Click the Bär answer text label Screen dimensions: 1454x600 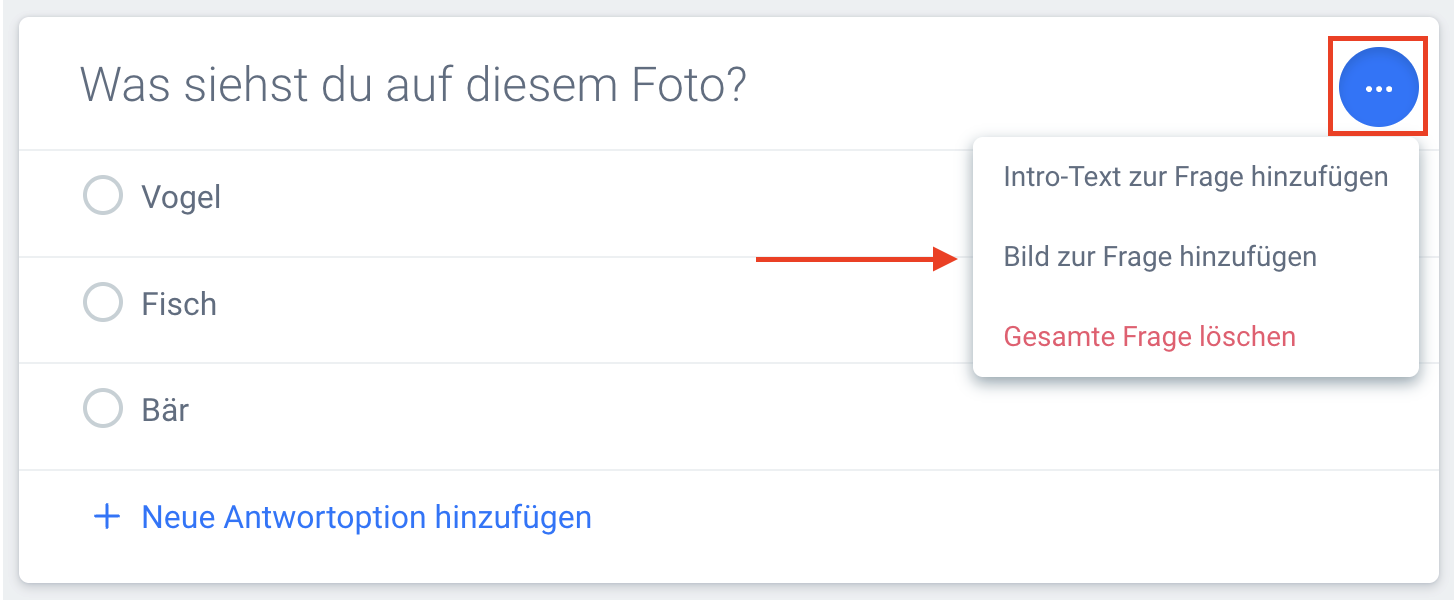point(165,410)
